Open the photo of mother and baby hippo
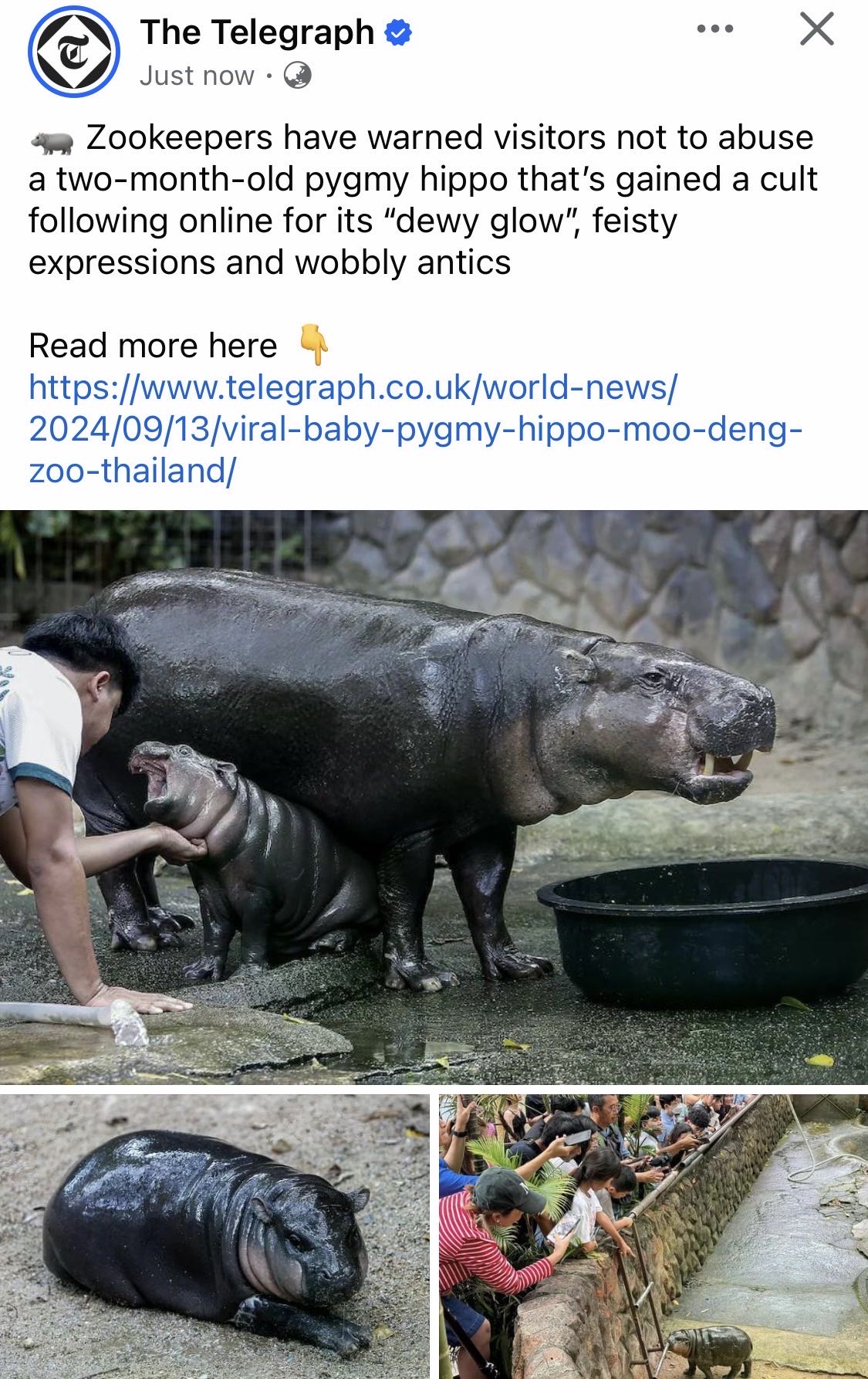Screen dimensions: 868x1379 coord(434,796)
